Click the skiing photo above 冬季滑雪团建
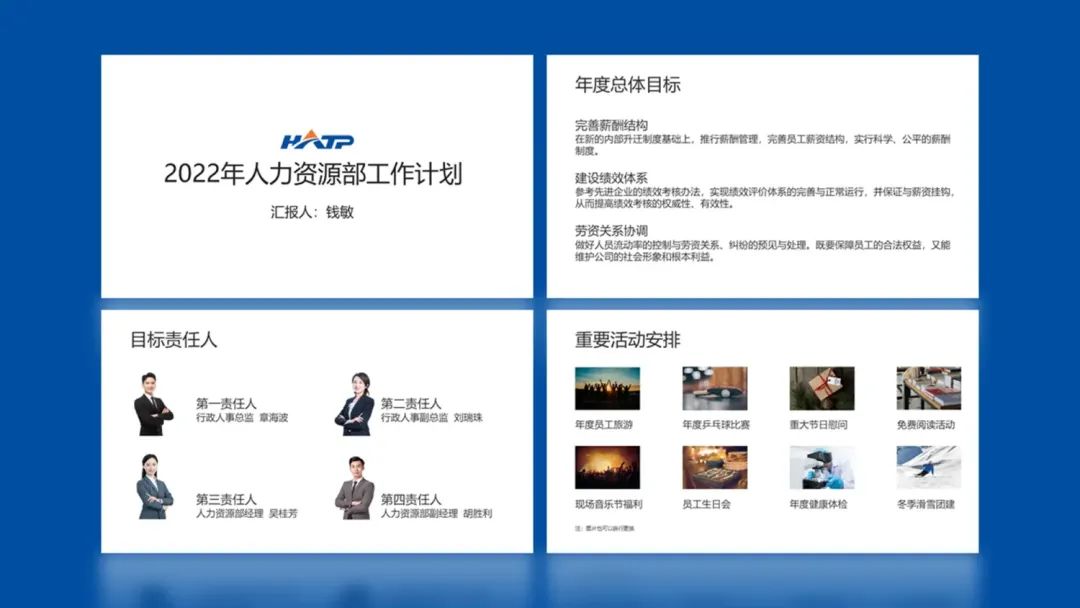Screen dimensions: 1080x608 (928, 468)
